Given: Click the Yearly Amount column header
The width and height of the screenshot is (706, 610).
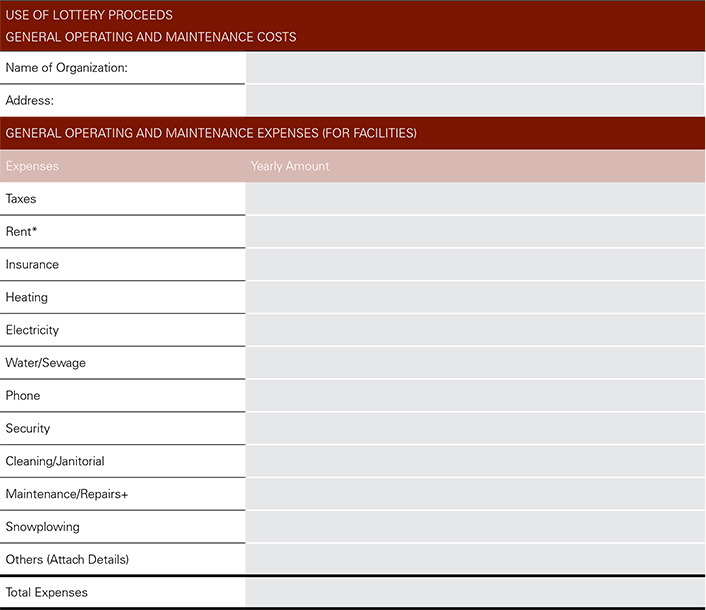Looking at the screenshot, I should click(290, 166).
